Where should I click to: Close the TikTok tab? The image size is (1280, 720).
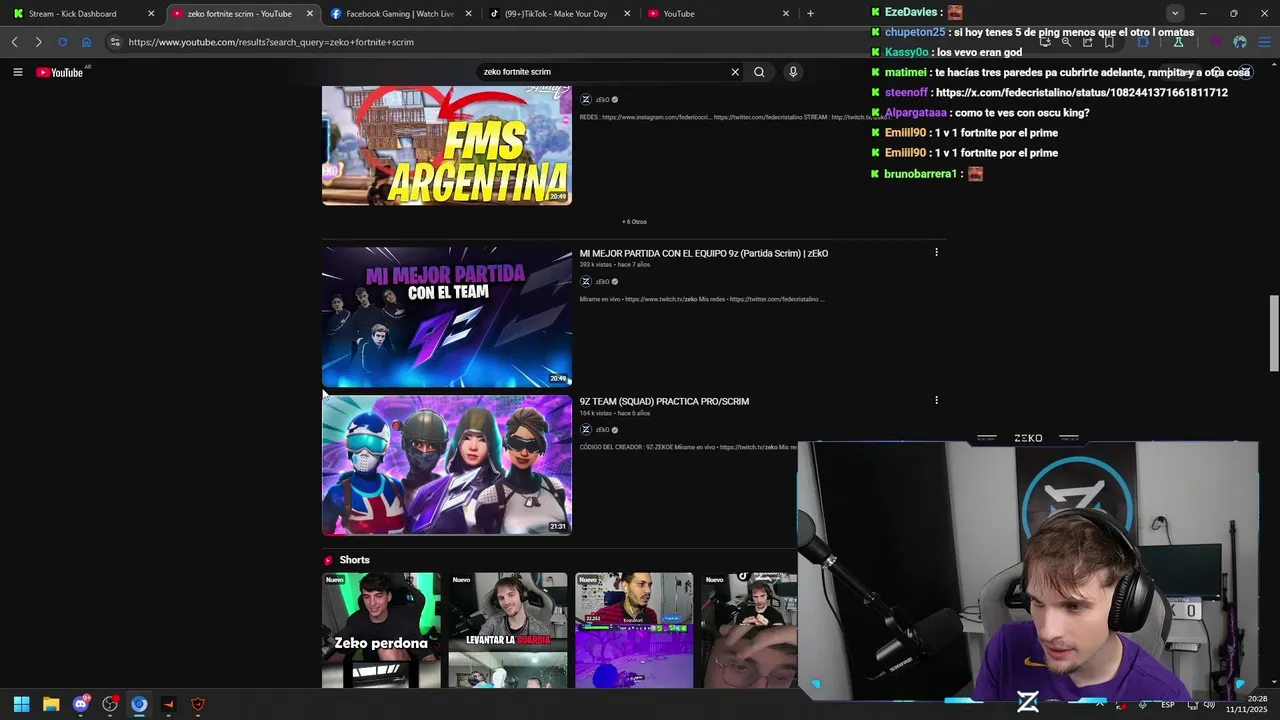click(627, 13)
